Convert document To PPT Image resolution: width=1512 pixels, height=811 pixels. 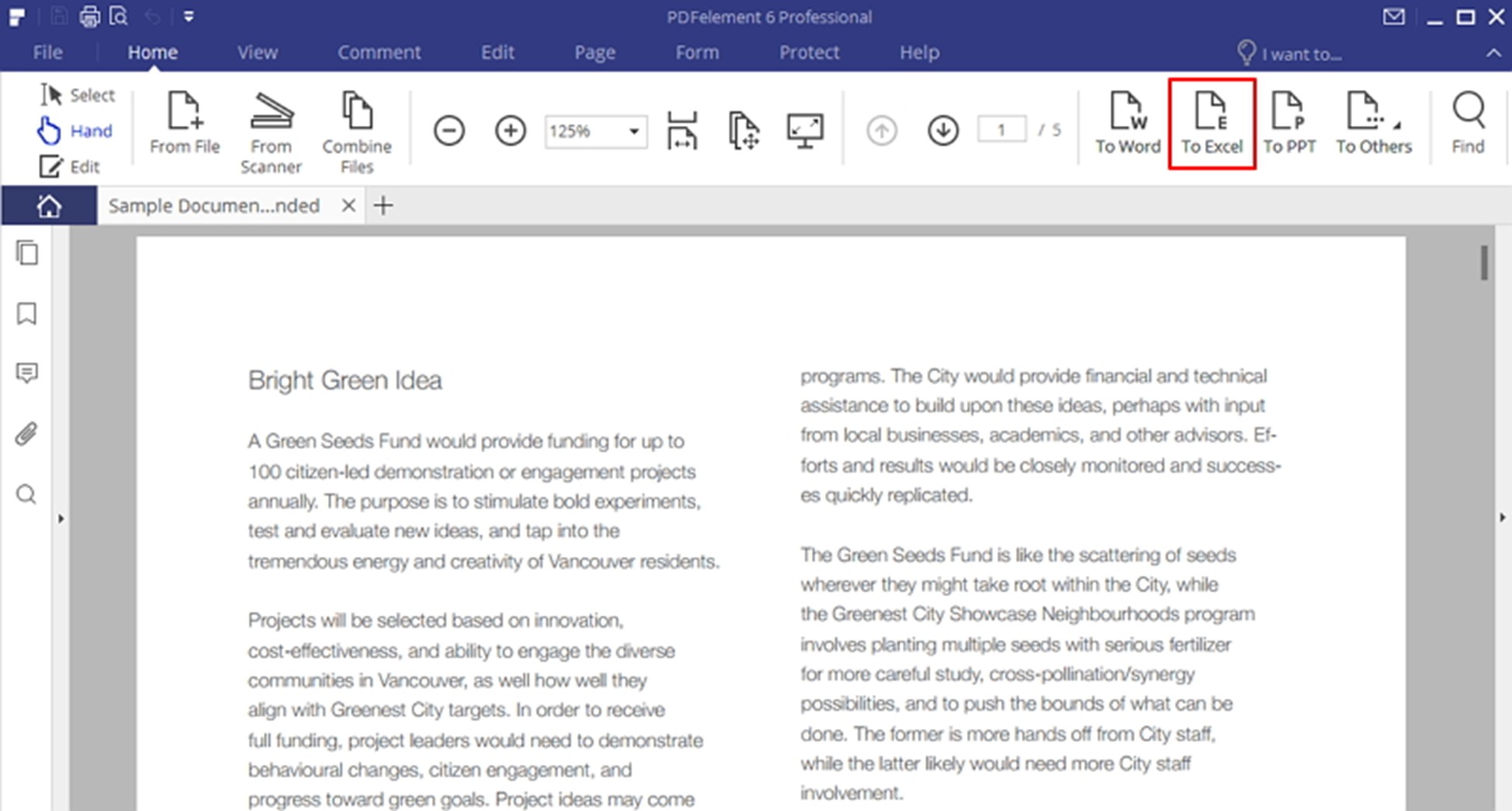(x=1289, y=123)
